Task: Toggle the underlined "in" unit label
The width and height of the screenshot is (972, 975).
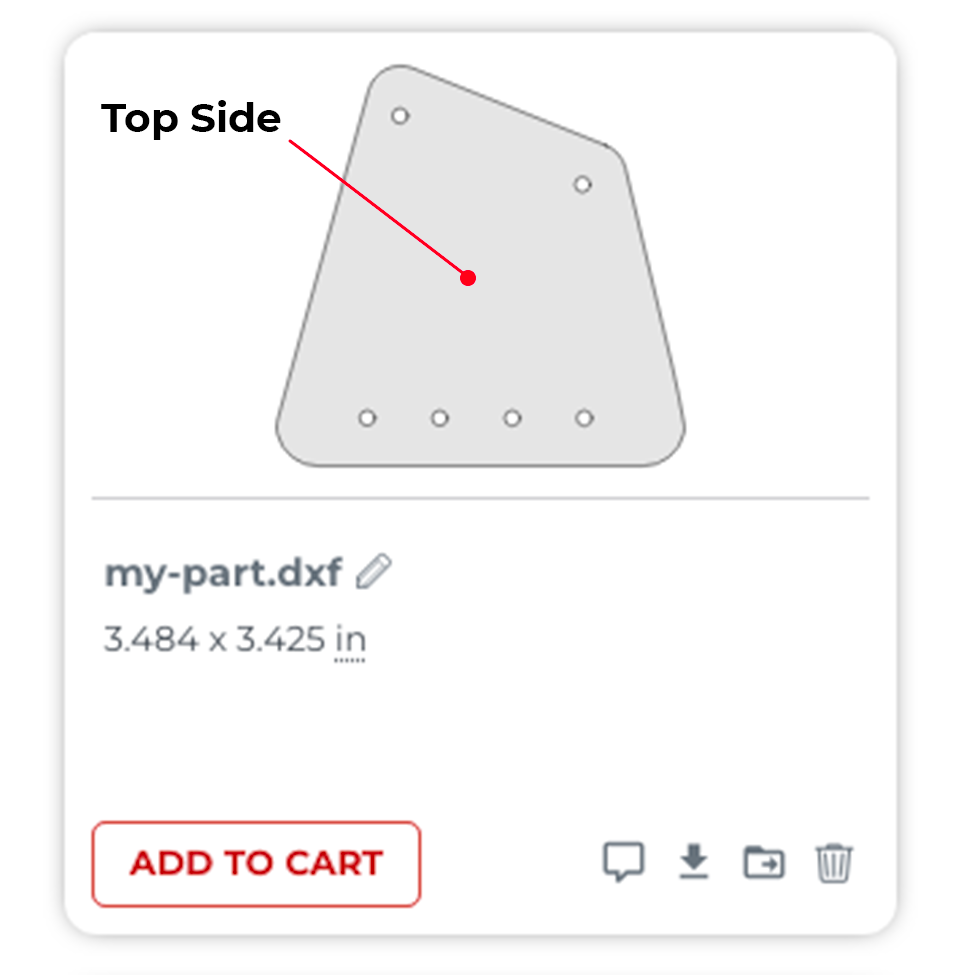Action: pyautogui.click(x=350, y=640)
